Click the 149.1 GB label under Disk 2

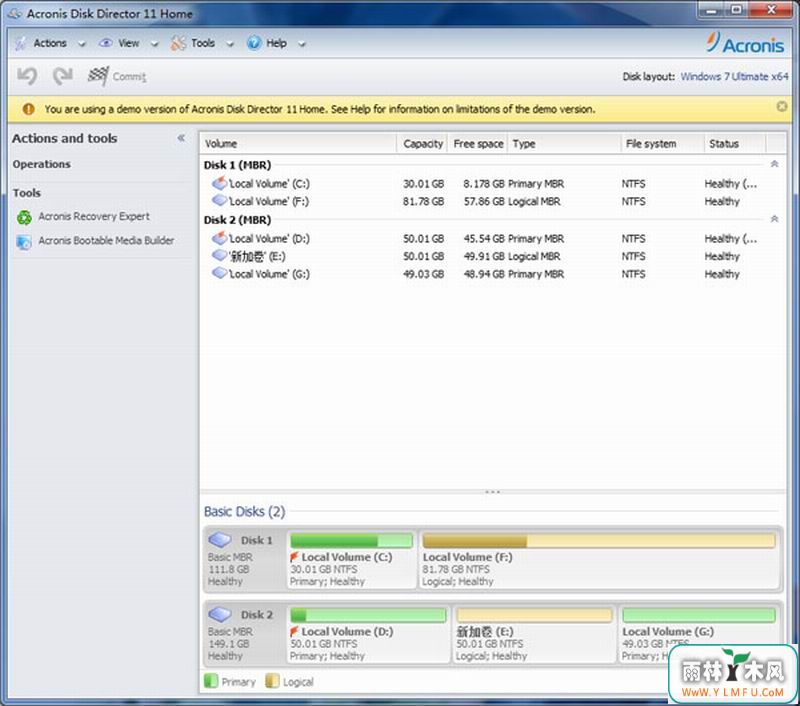point(229,644)
